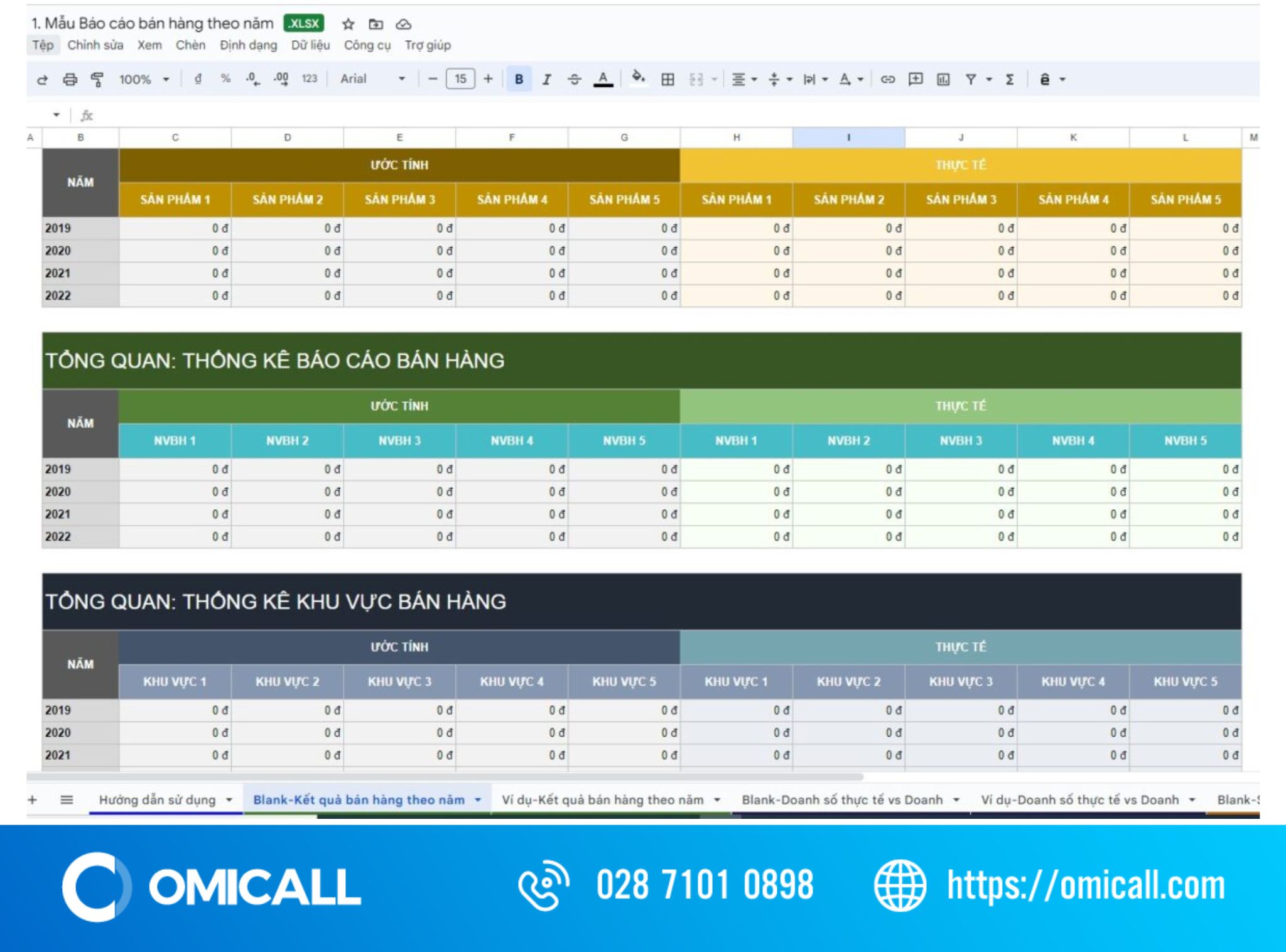The height and width of the screenshot is (952, 1286).
Task: Open more number formats (123)
Action: [309, 79]
